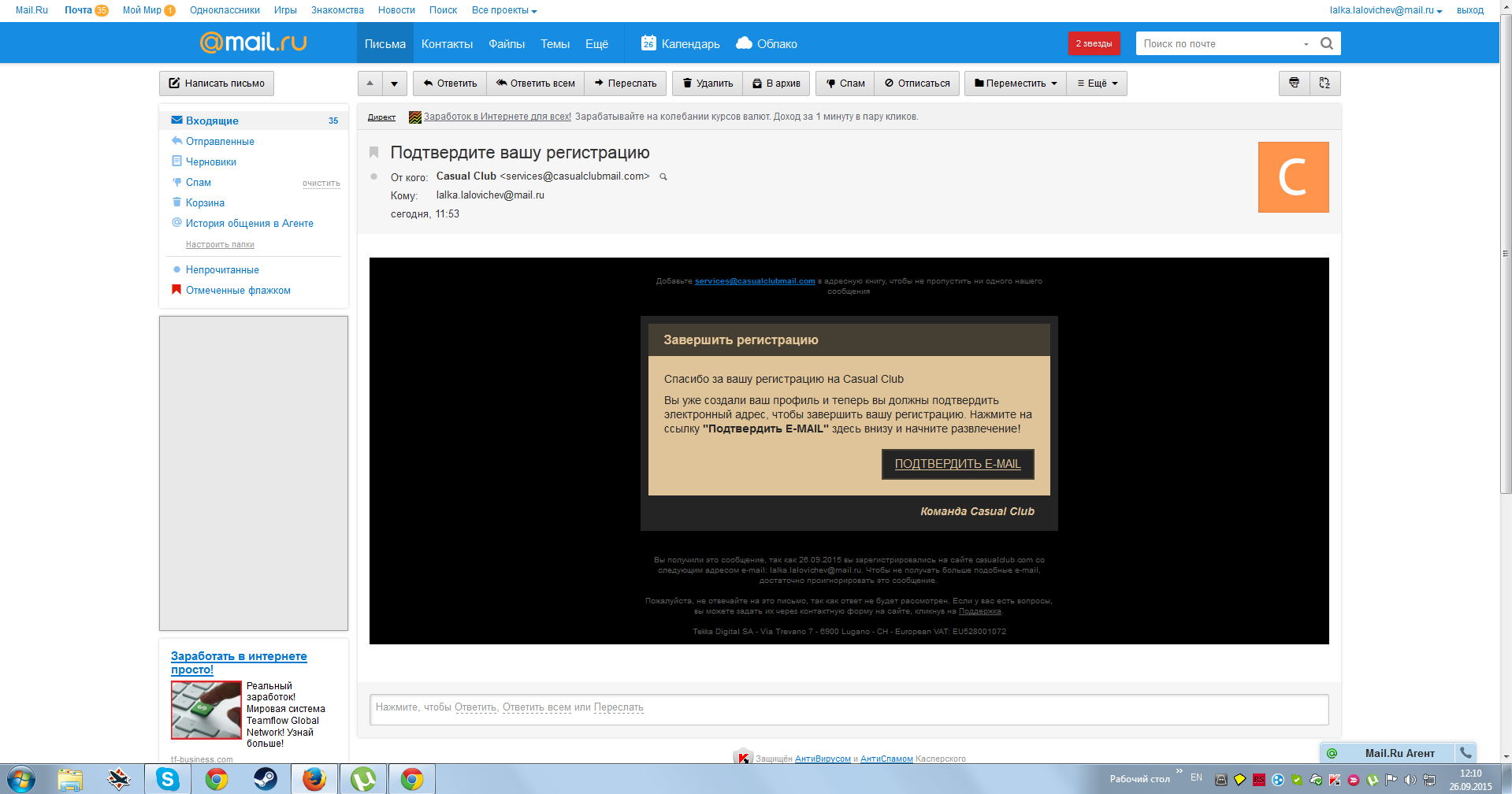Go to next message with down arrow
This screenshot has width=1512, height=794.
click(395, 83)
